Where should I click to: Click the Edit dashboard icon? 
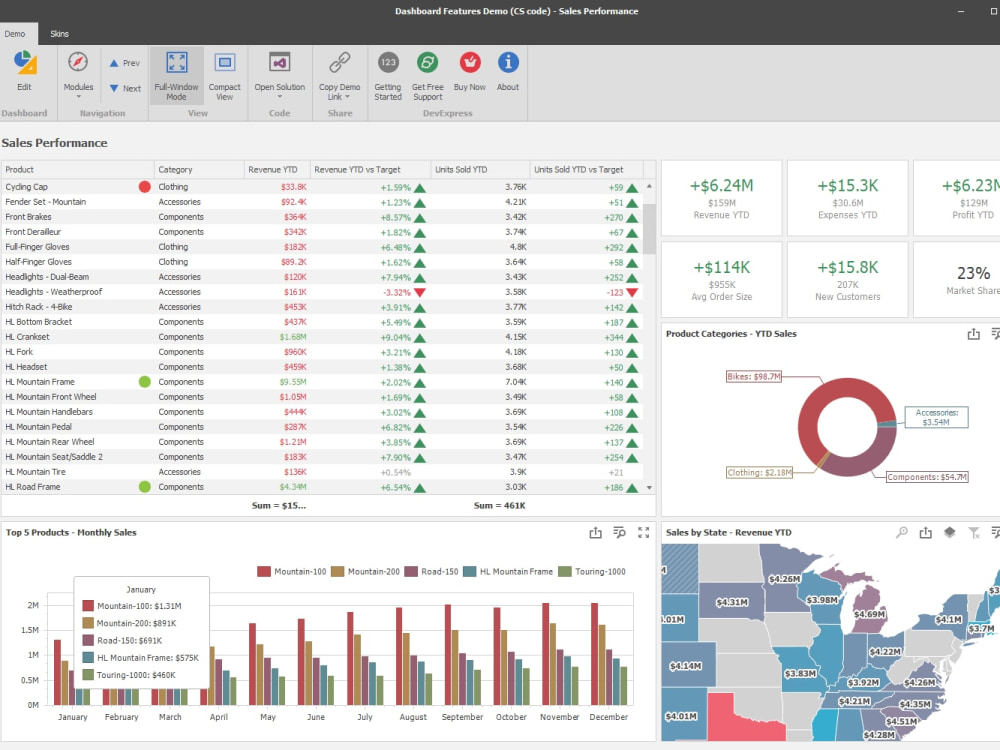[x=24, y=63]
